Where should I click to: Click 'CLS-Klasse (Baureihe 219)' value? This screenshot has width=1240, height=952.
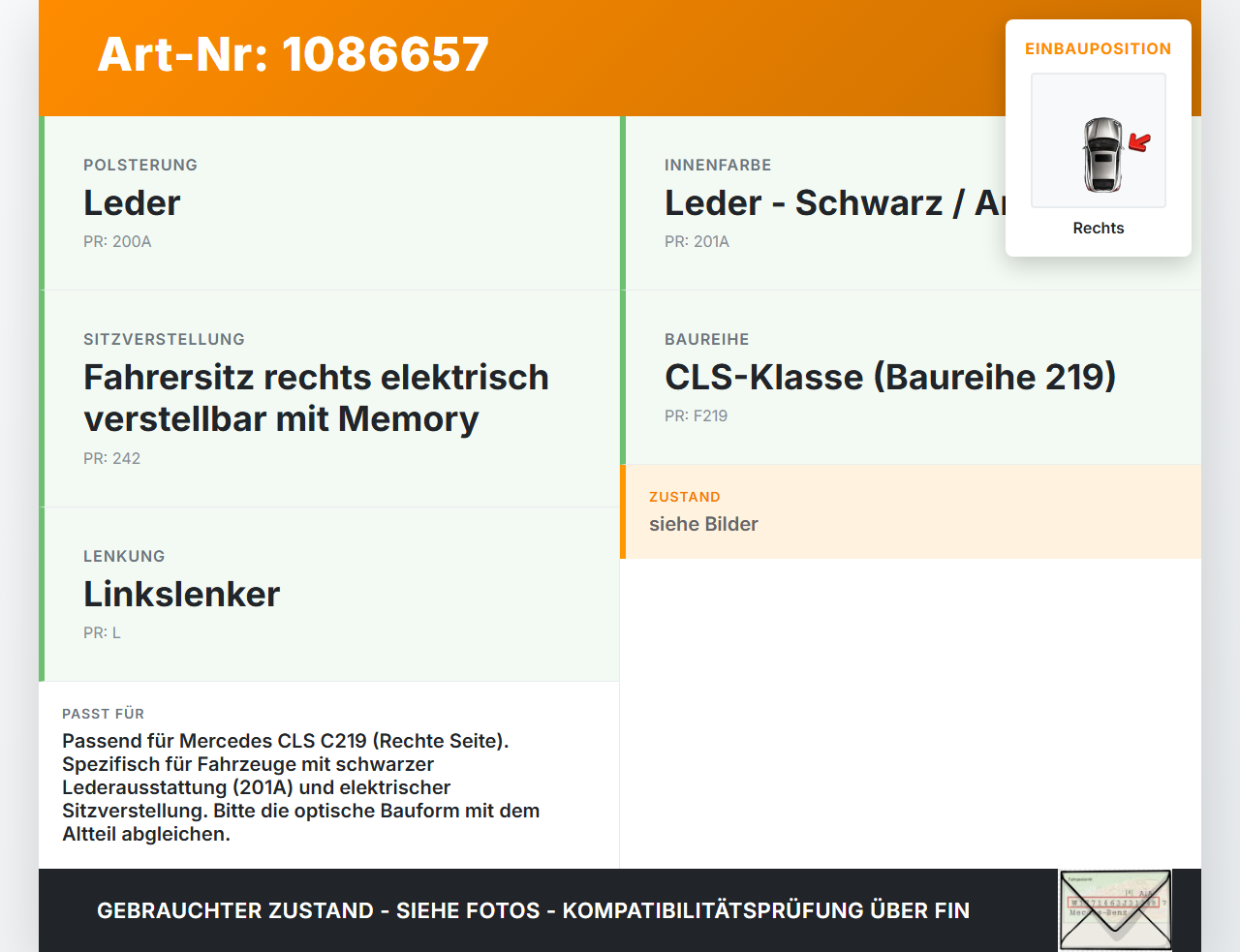click(x=890, y=377)
